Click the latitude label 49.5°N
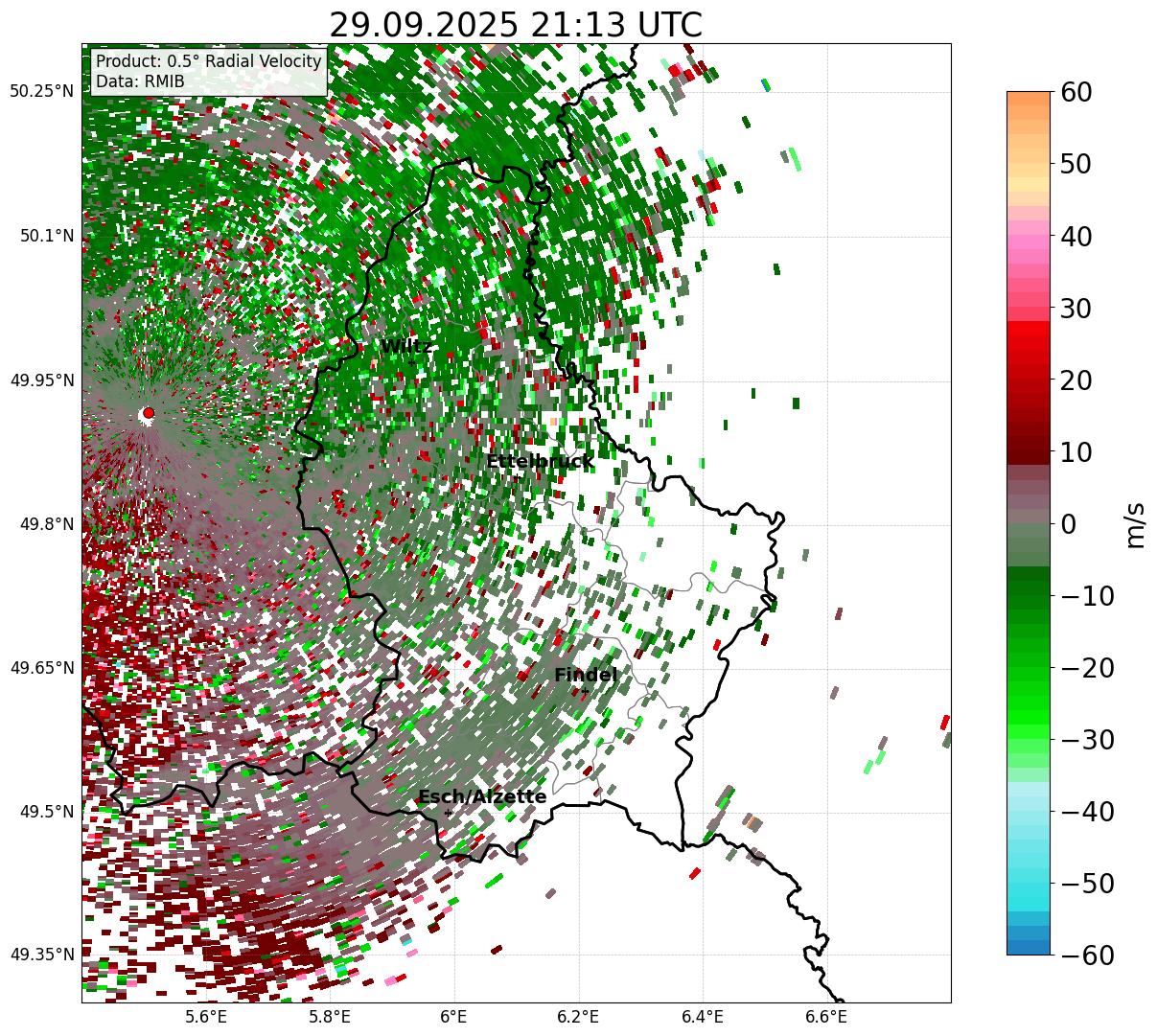The width and height of the screenshot is (1157, 1036). (x=45, y=812)
